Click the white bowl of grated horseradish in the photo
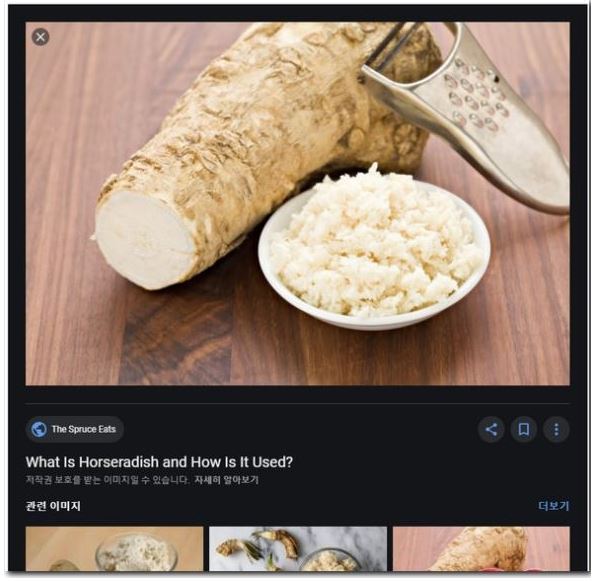 (x=374, y=251)
